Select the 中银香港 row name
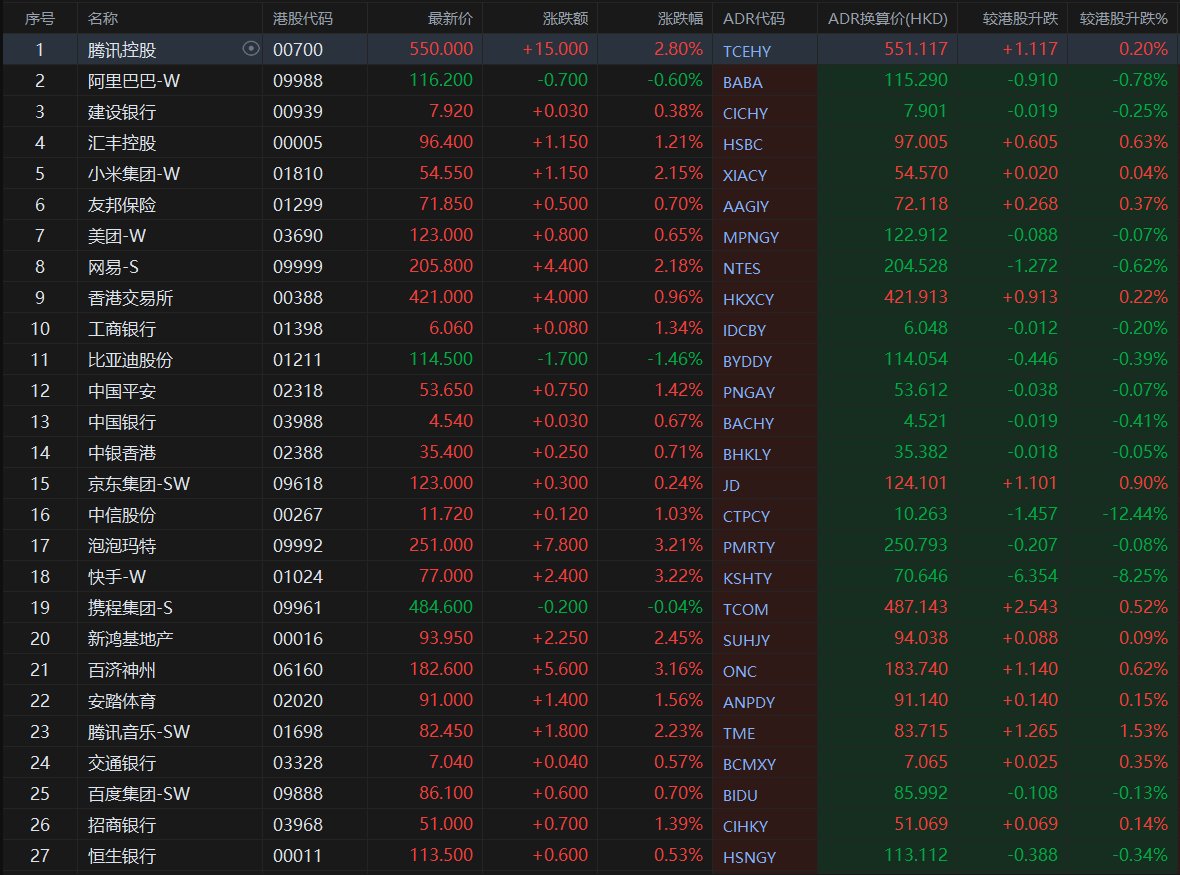Viewport: 1180px width, 875px height. coord(122,453)
